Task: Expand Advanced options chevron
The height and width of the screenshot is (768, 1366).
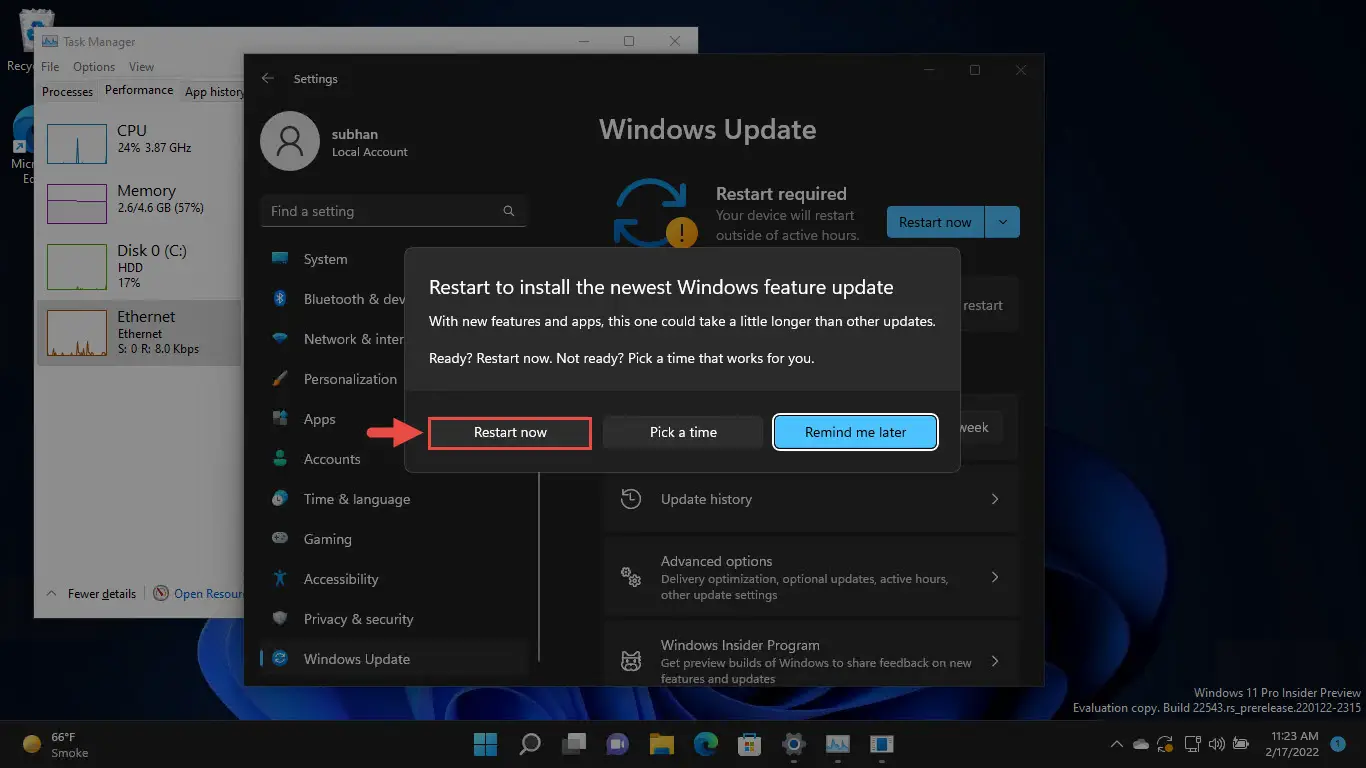Action: 995,578
